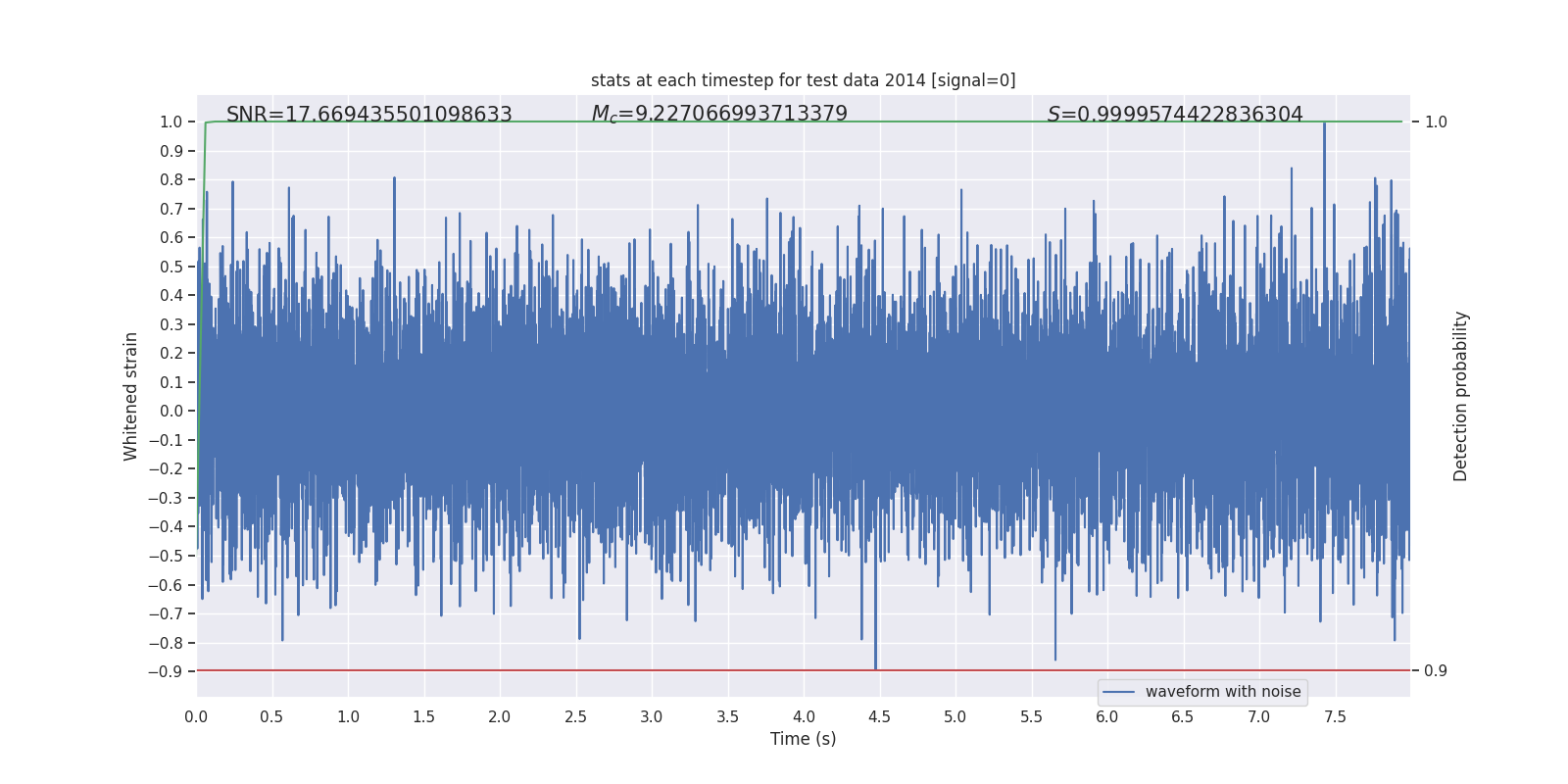Select the time-axis tick label 2.0
The width and height of the screenshot is (1568, 784).
click(x=500, y=716)
